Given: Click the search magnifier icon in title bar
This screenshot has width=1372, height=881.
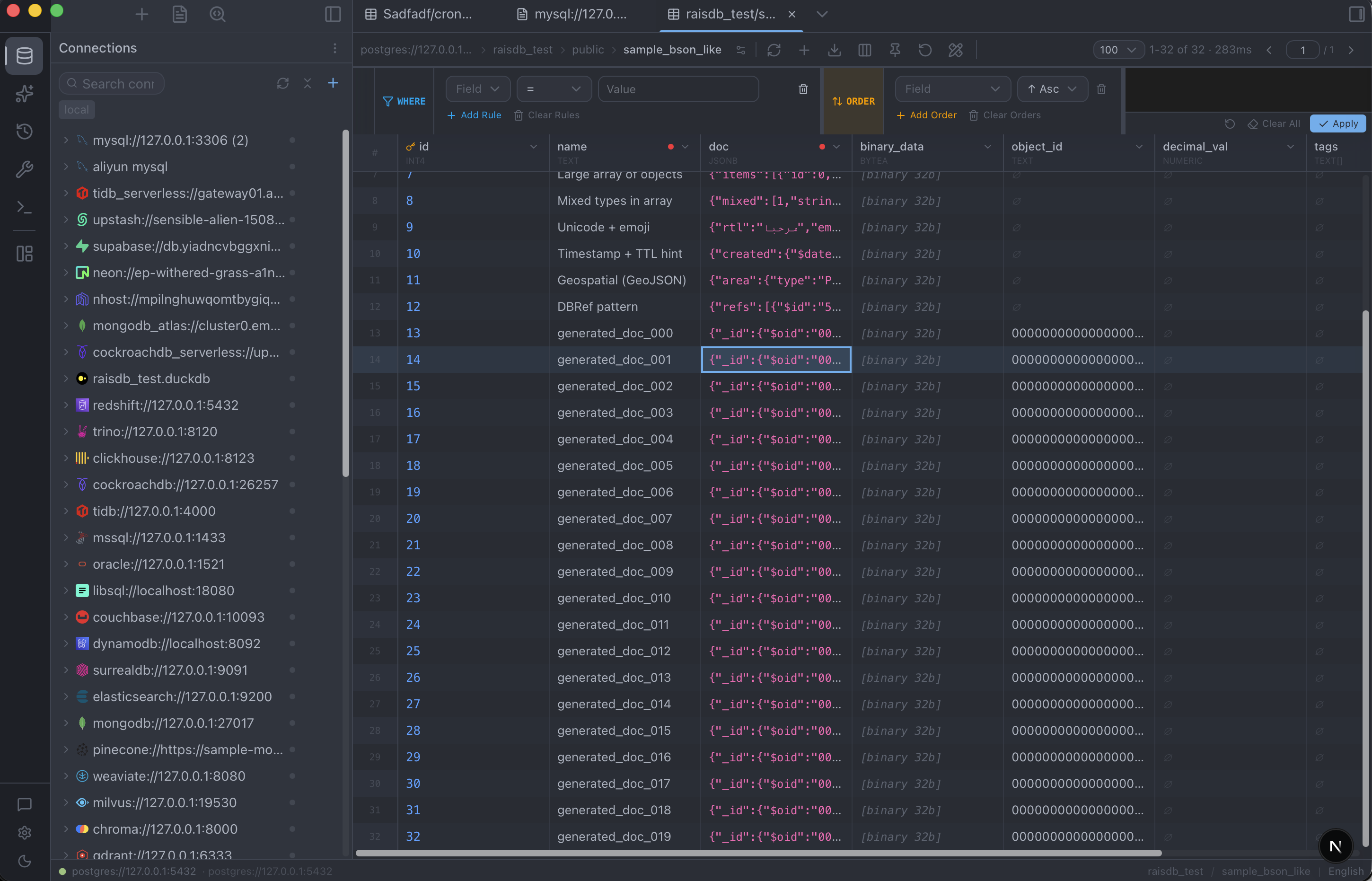Looking at the screenshot, I should click(x=217, y=14).
